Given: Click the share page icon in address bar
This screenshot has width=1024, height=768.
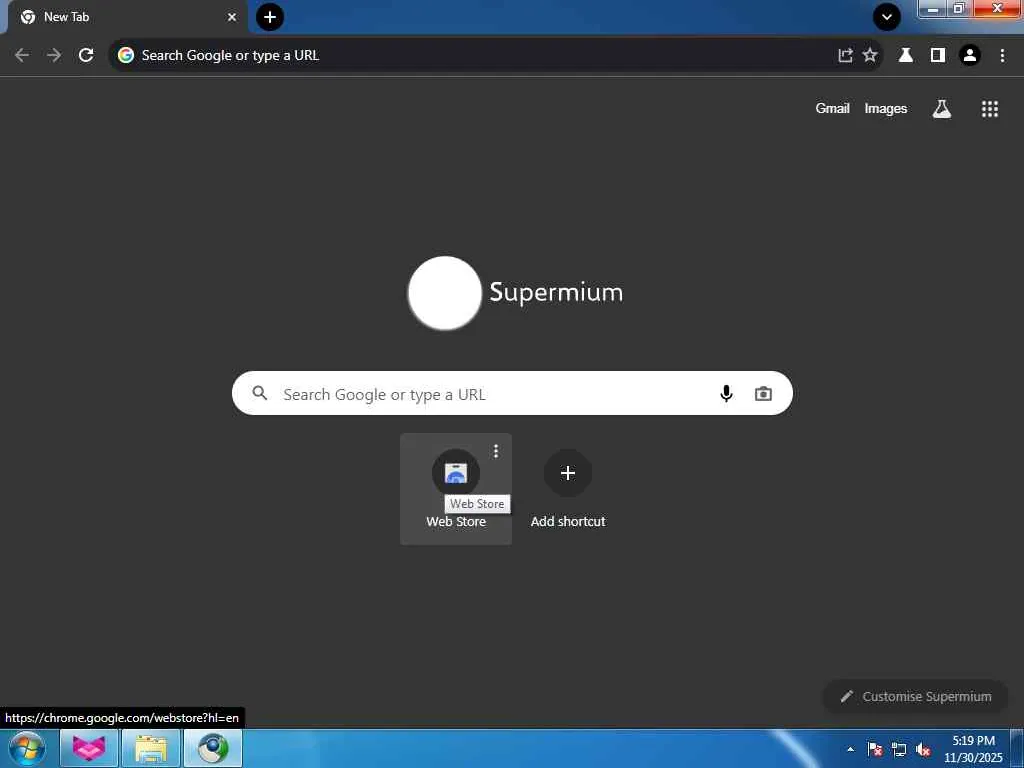Looking at the screenshot, I should click(x=845, y=56).
